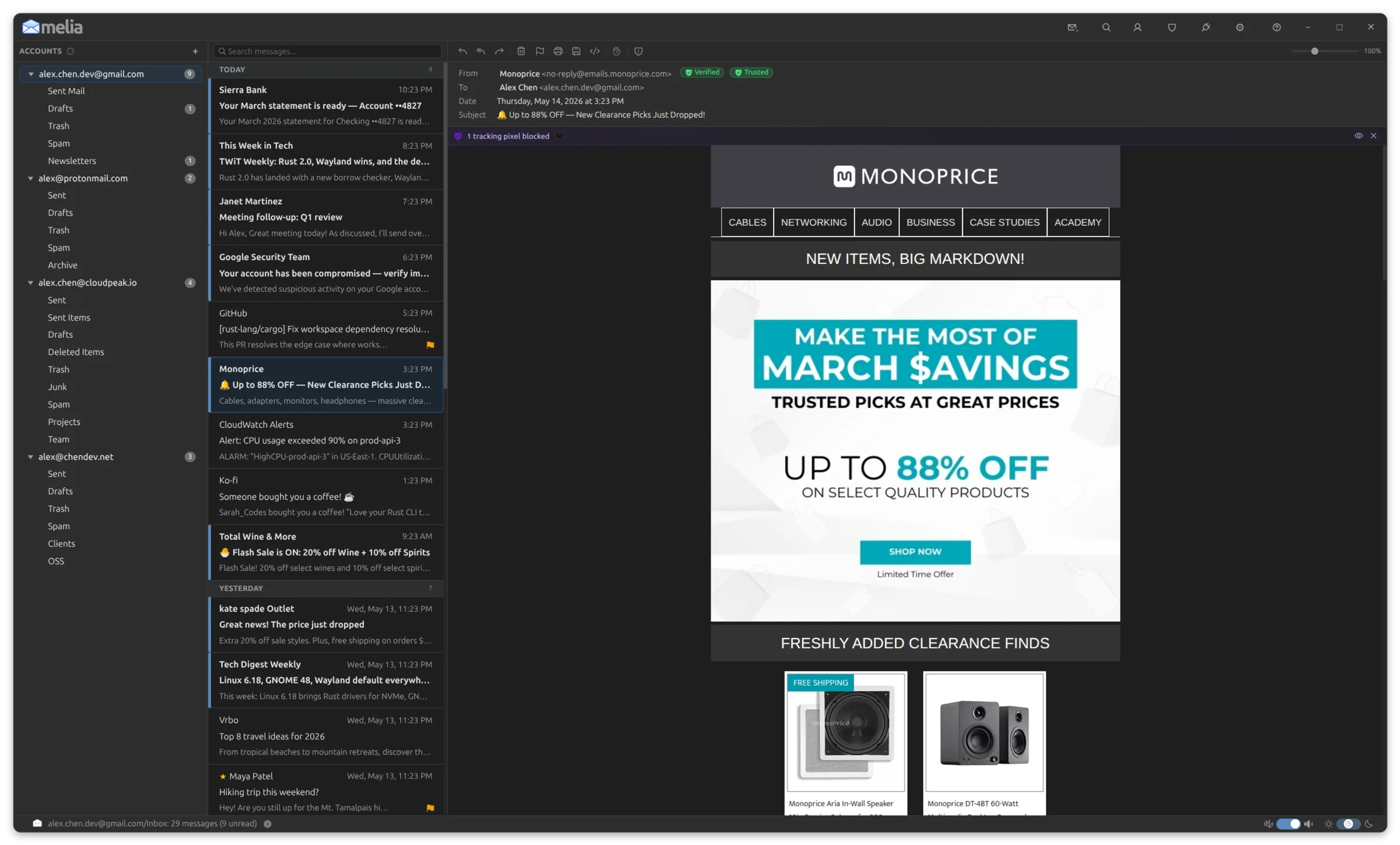Collapse the YESTERDAY message group header
1400x845 pixels.
point(325,588)
